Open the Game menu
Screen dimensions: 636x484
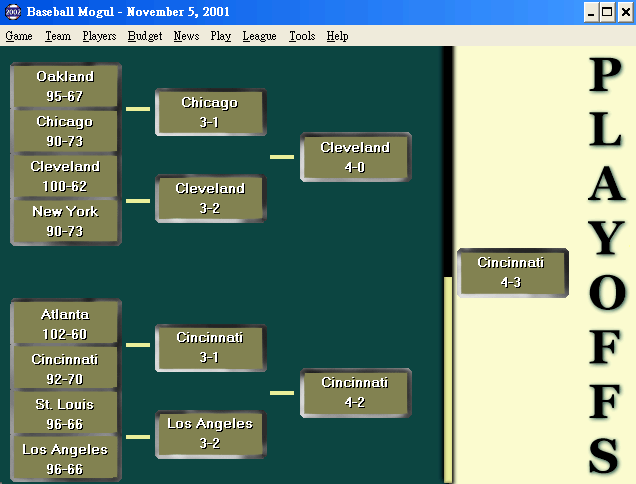[x=19, y=36]
